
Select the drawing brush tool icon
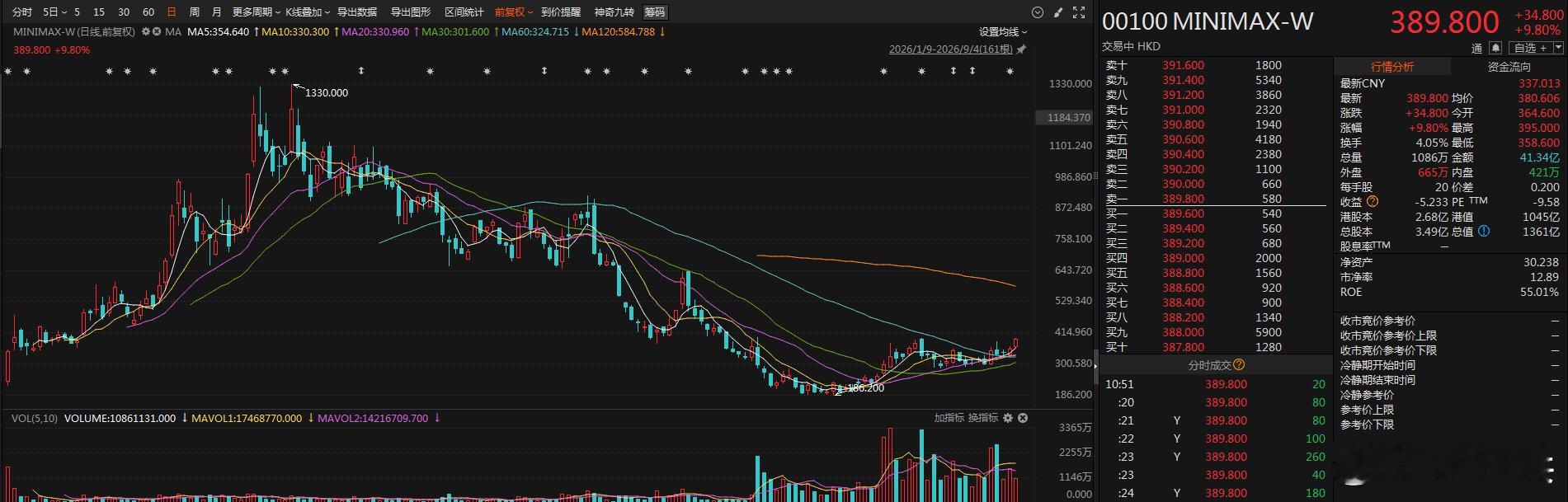(x=1058, y=12)
